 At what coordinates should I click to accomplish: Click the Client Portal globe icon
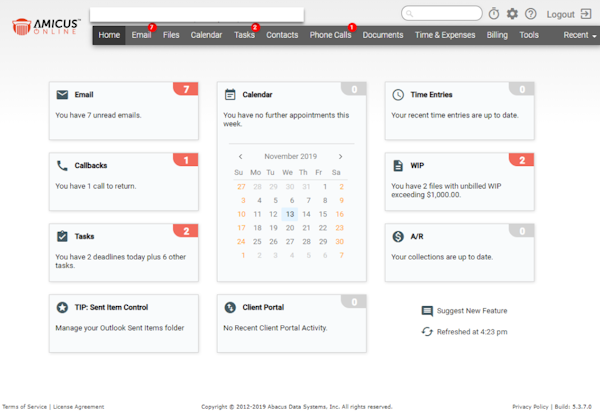point(230,307)
